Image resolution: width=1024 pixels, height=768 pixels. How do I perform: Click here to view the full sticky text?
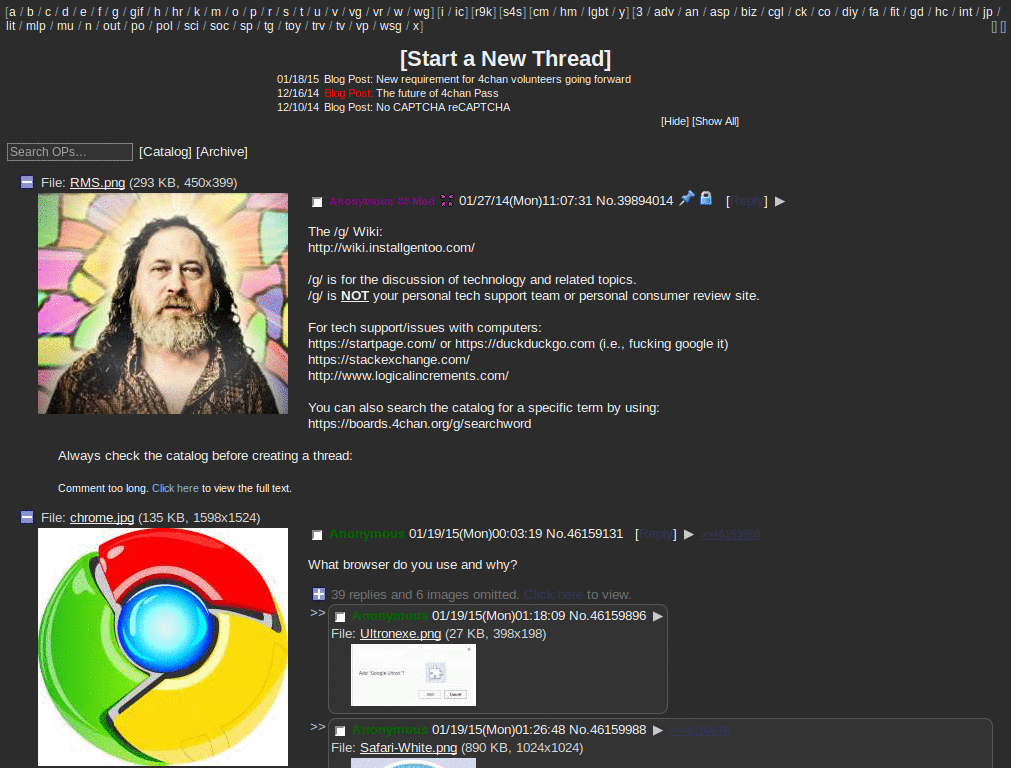click(175, 487)
